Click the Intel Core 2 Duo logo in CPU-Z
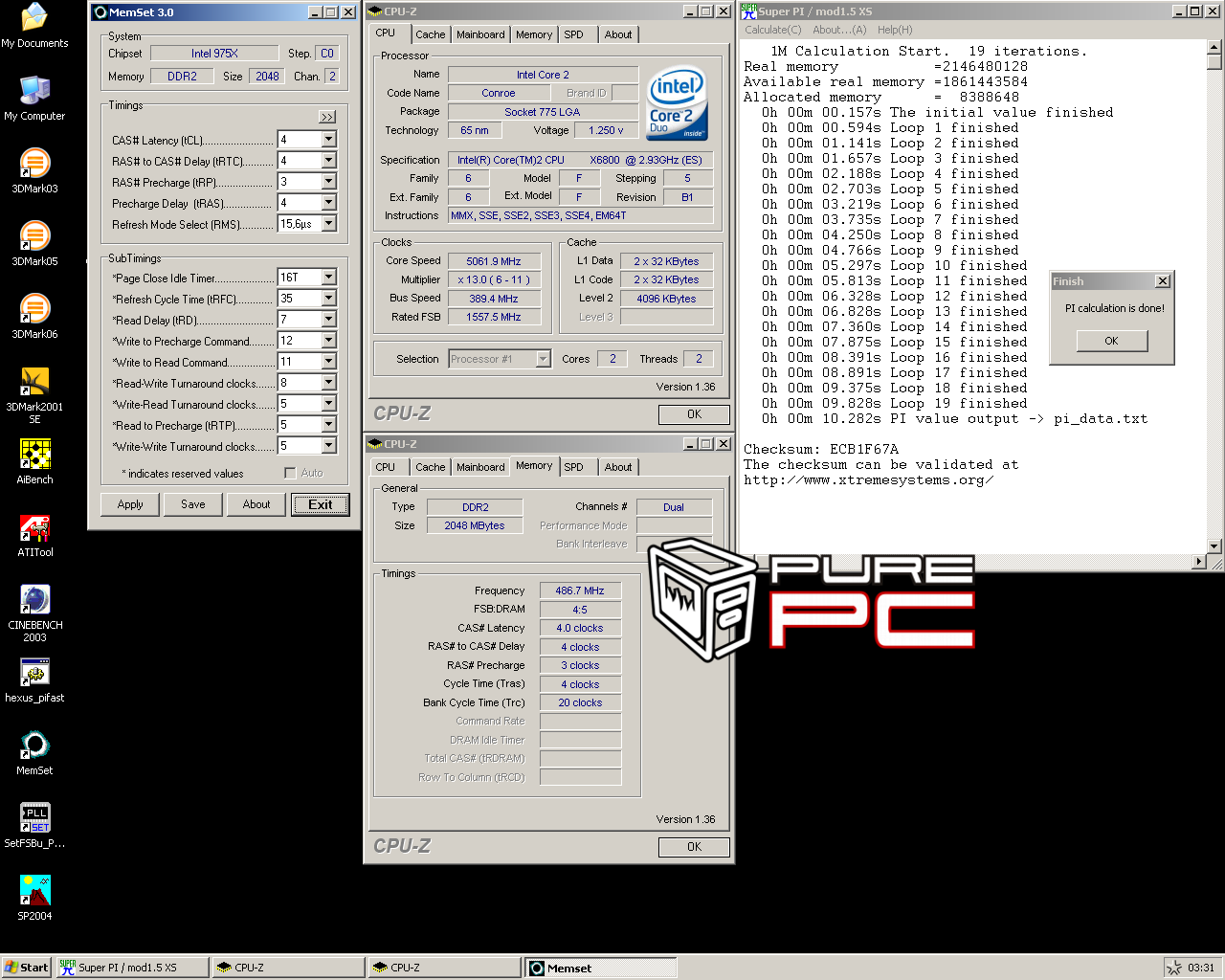 click(677, 102)
